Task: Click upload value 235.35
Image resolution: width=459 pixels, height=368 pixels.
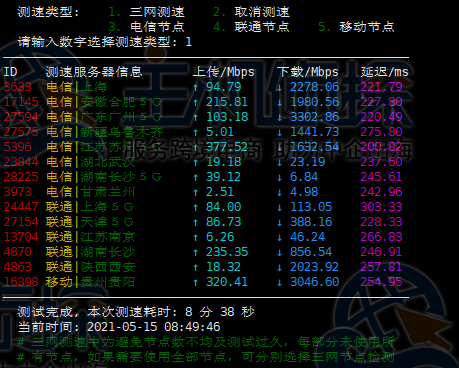Action: 227,252
